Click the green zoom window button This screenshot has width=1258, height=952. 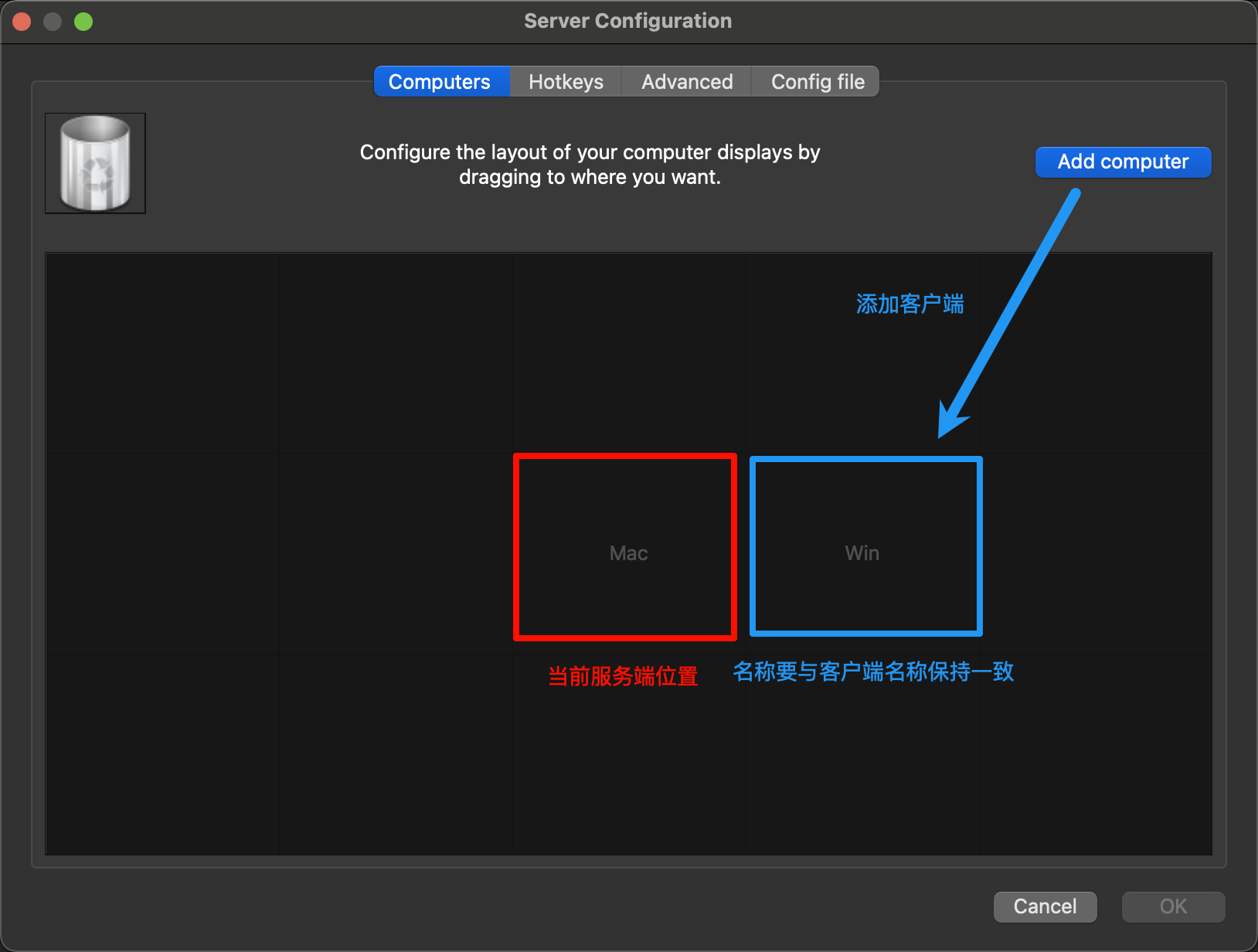point(83,22)
